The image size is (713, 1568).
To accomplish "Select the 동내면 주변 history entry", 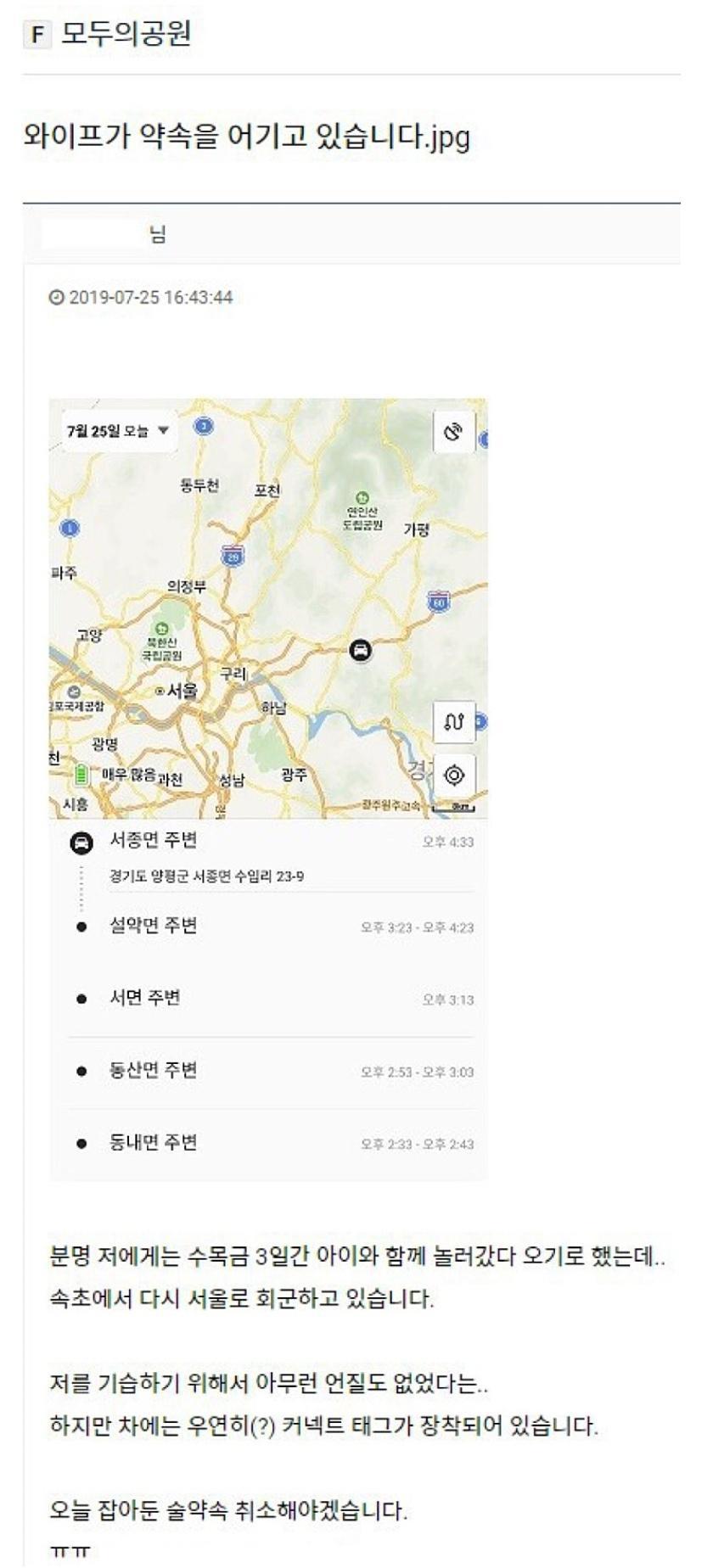I will [x=154, y=1143].
